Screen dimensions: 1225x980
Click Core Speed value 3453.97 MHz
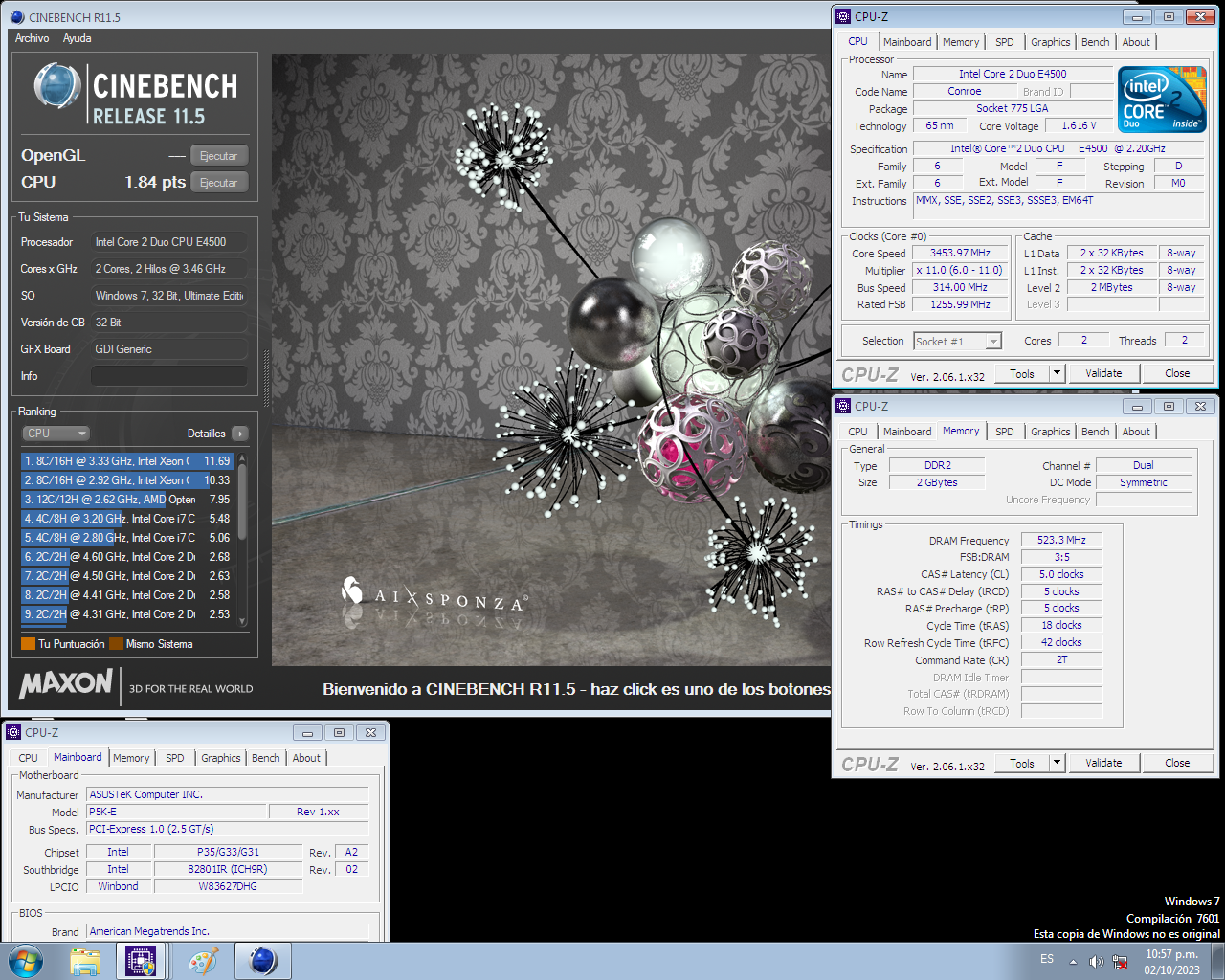(960, 253)
